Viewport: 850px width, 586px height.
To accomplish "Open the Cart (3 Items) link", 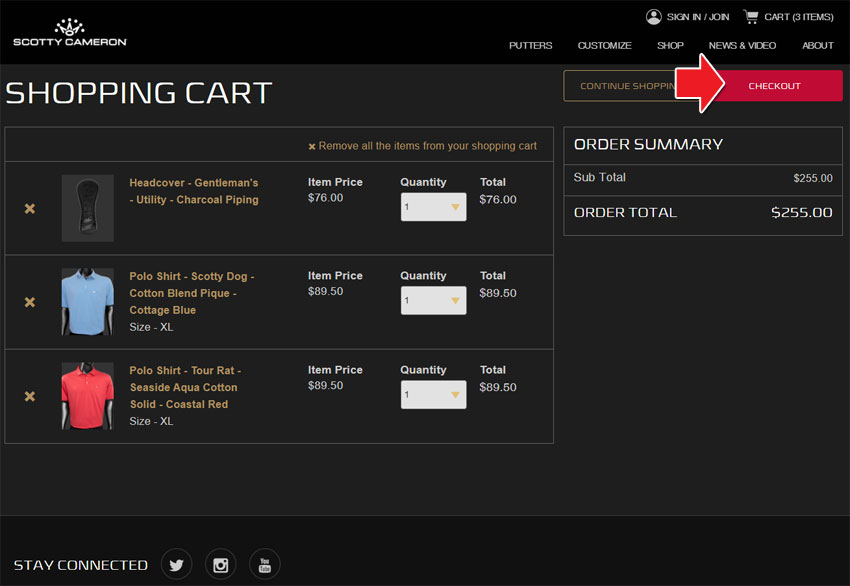I will (x=799, y=17).
